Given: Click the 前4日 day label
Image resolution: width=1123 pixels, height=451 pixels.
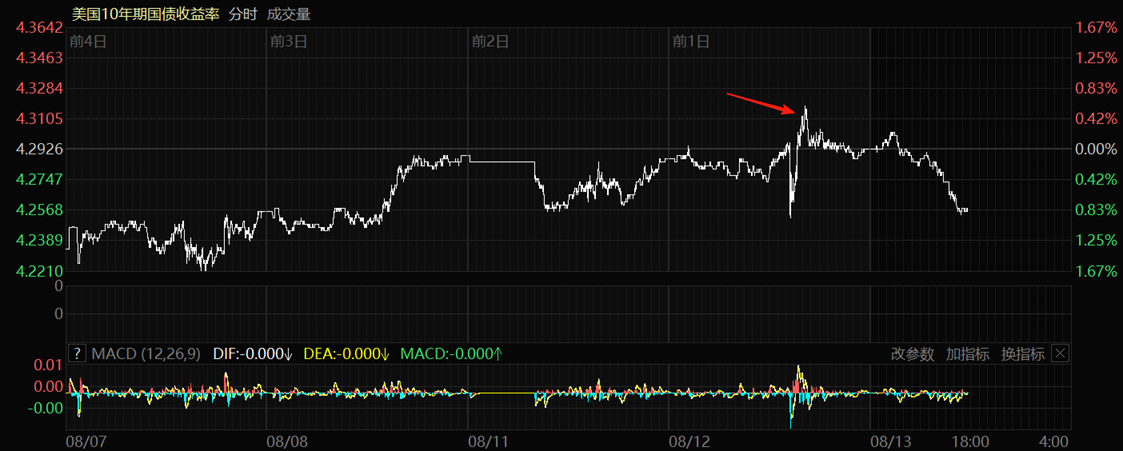Looking at the screenshot, I should 88,42.
